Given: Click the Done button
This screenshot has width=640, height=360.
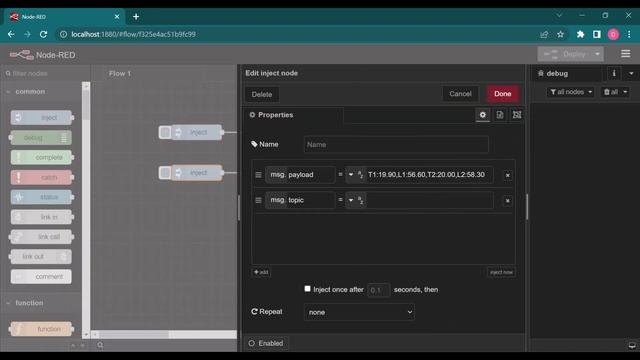Looking at the screenshot, I should [502, 94].
